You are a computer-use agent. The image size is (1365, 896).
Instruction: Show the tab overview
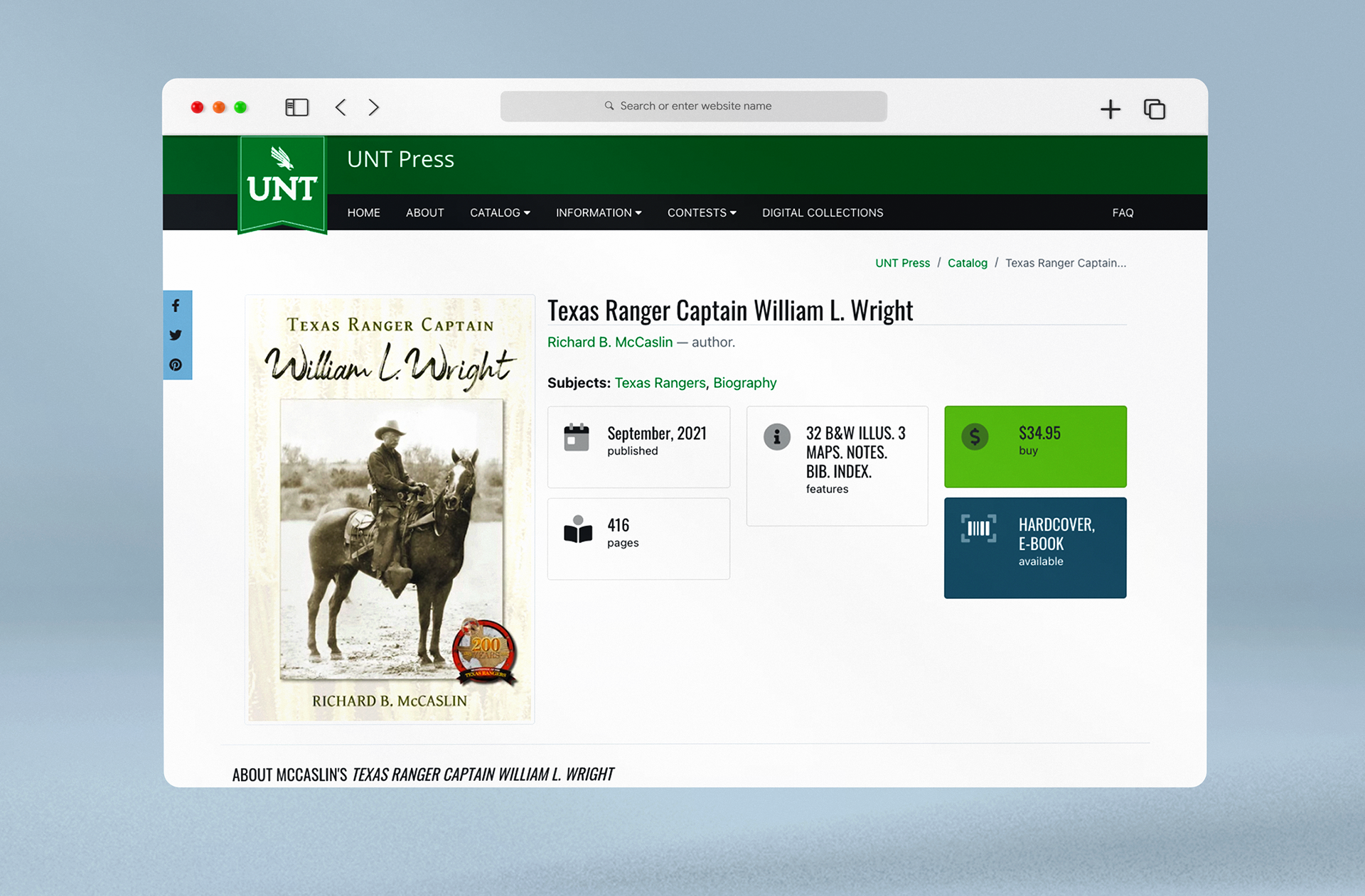(1155, 109)
